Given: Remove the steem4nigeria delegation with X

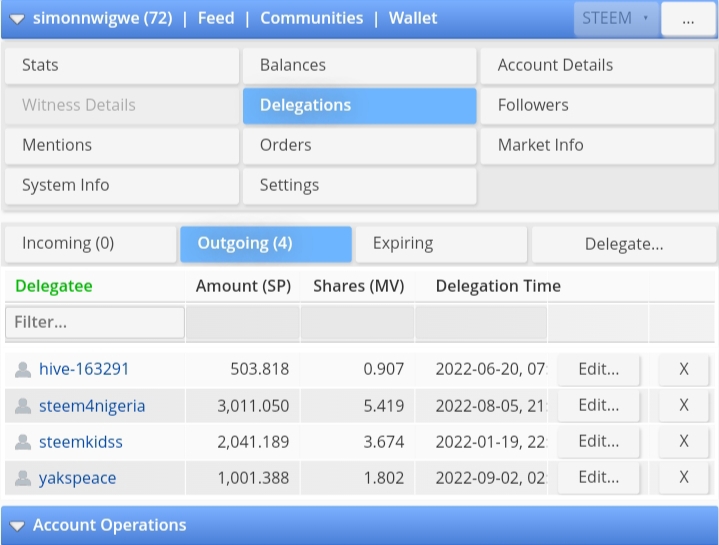Looking at the screenshot, I should pos(684,406).
